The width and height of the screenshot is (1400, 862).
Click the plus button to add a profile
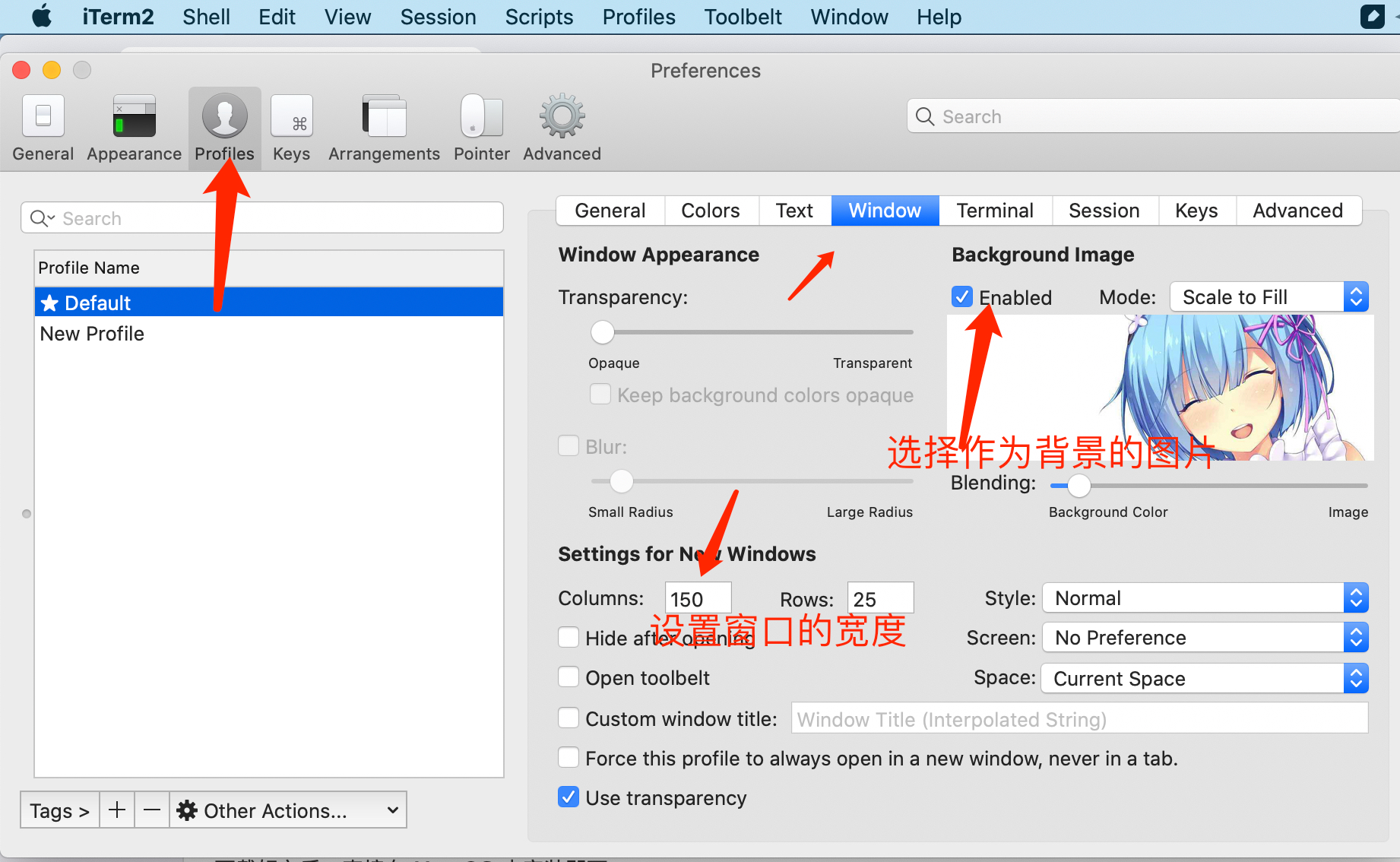pos(117,810)
